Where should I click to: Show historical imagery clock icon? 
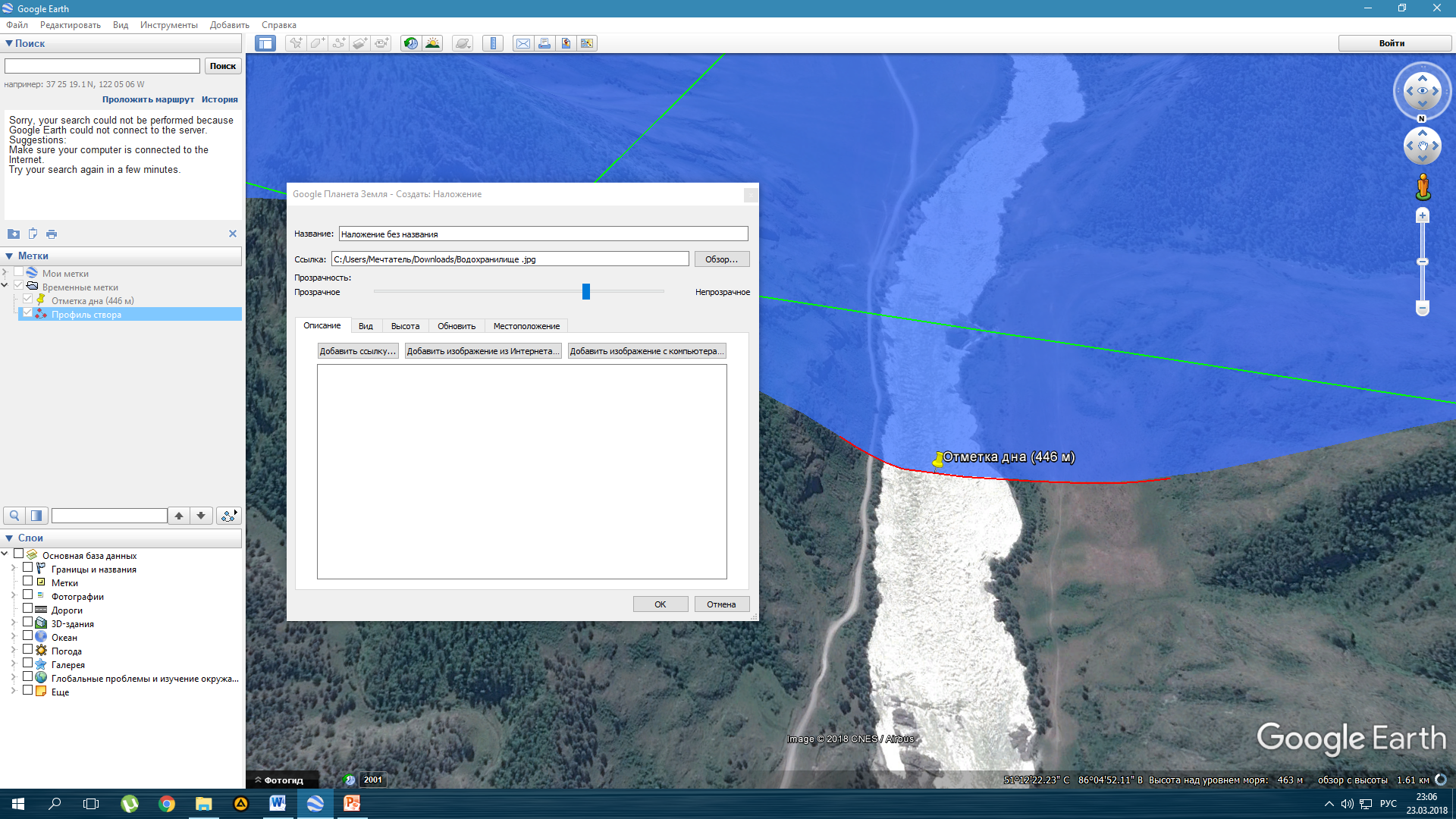(x=410, y=43)
